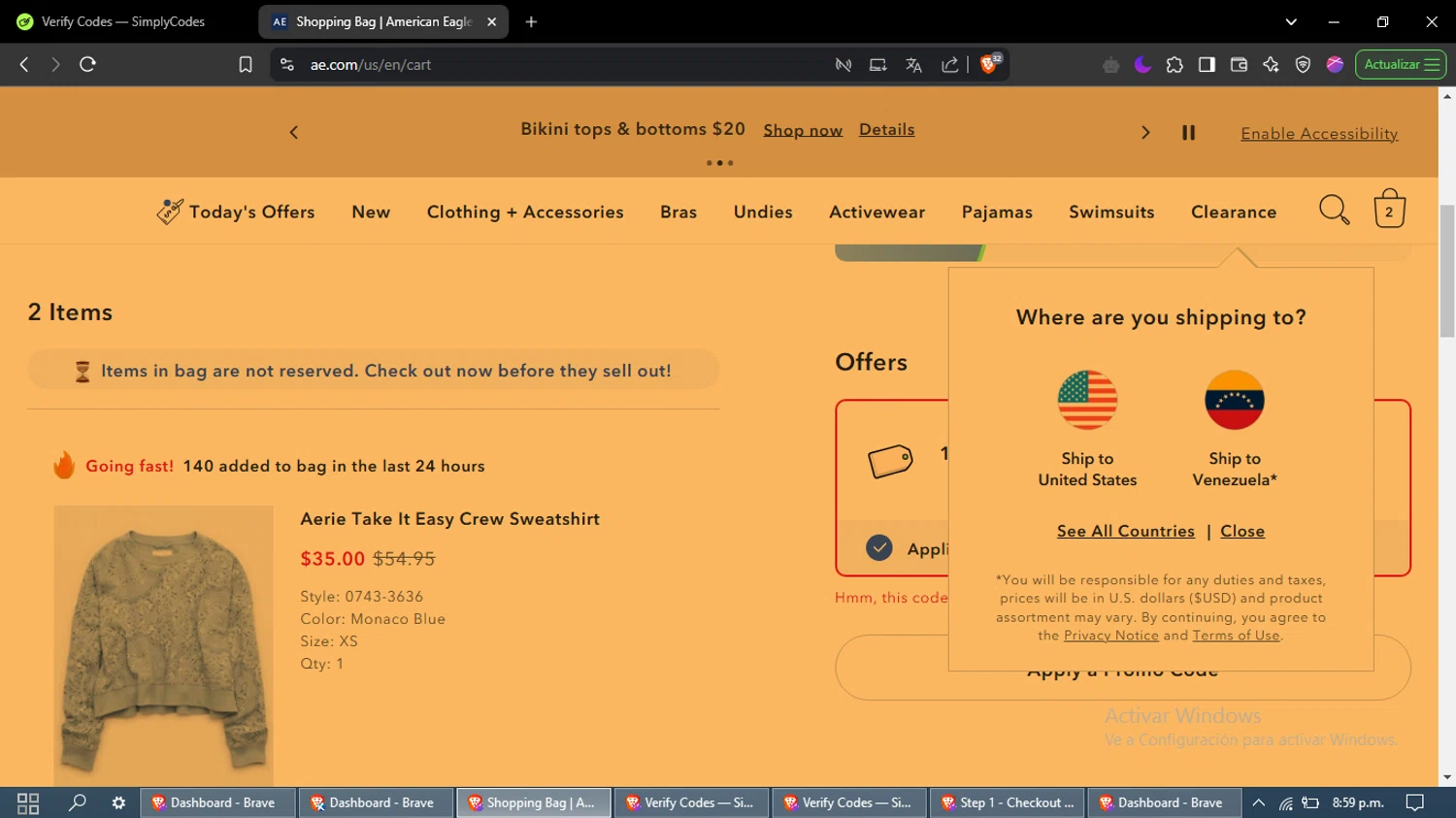Open the translate page icon
The height and width of the screenshot is (818, 1456).
click(913, 65)
